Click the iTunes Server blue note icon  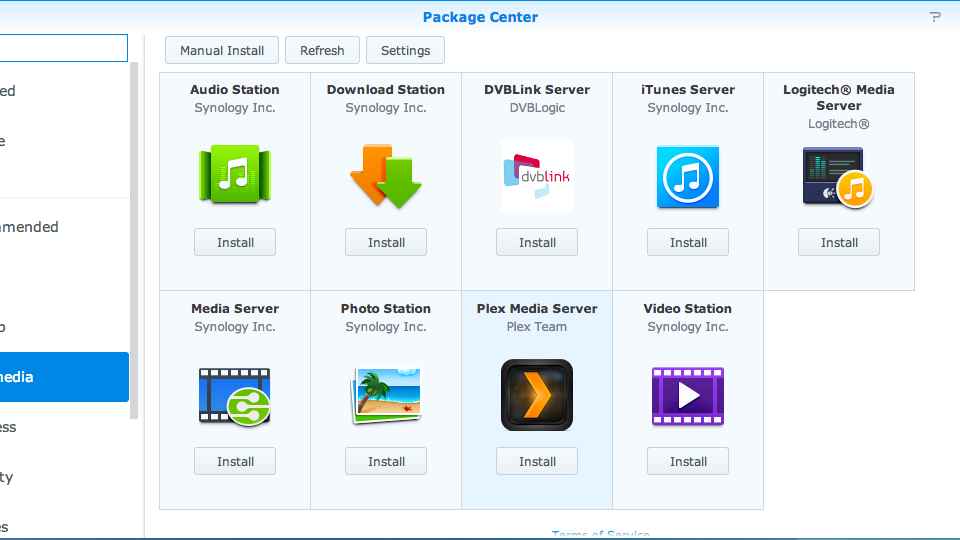(688, 177)
